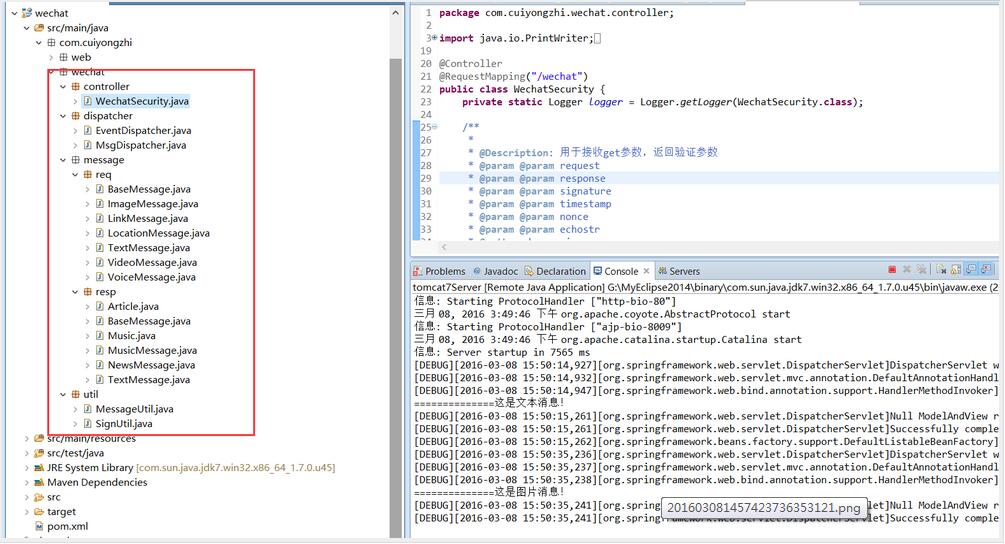Switch to the Javadoc tab
1005x544 pixels.
tap(495, 271)
